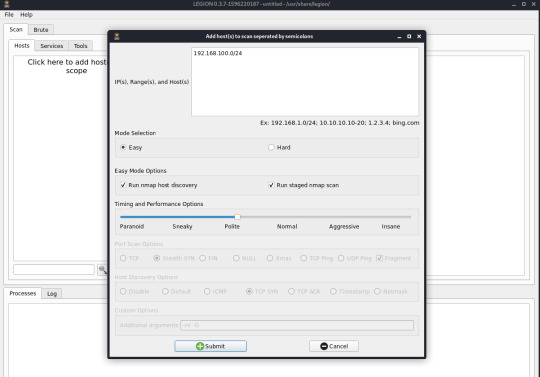Click the host filter search field
Image resolution: width=540 pixels, height=377 pixels.
[54, 270]
